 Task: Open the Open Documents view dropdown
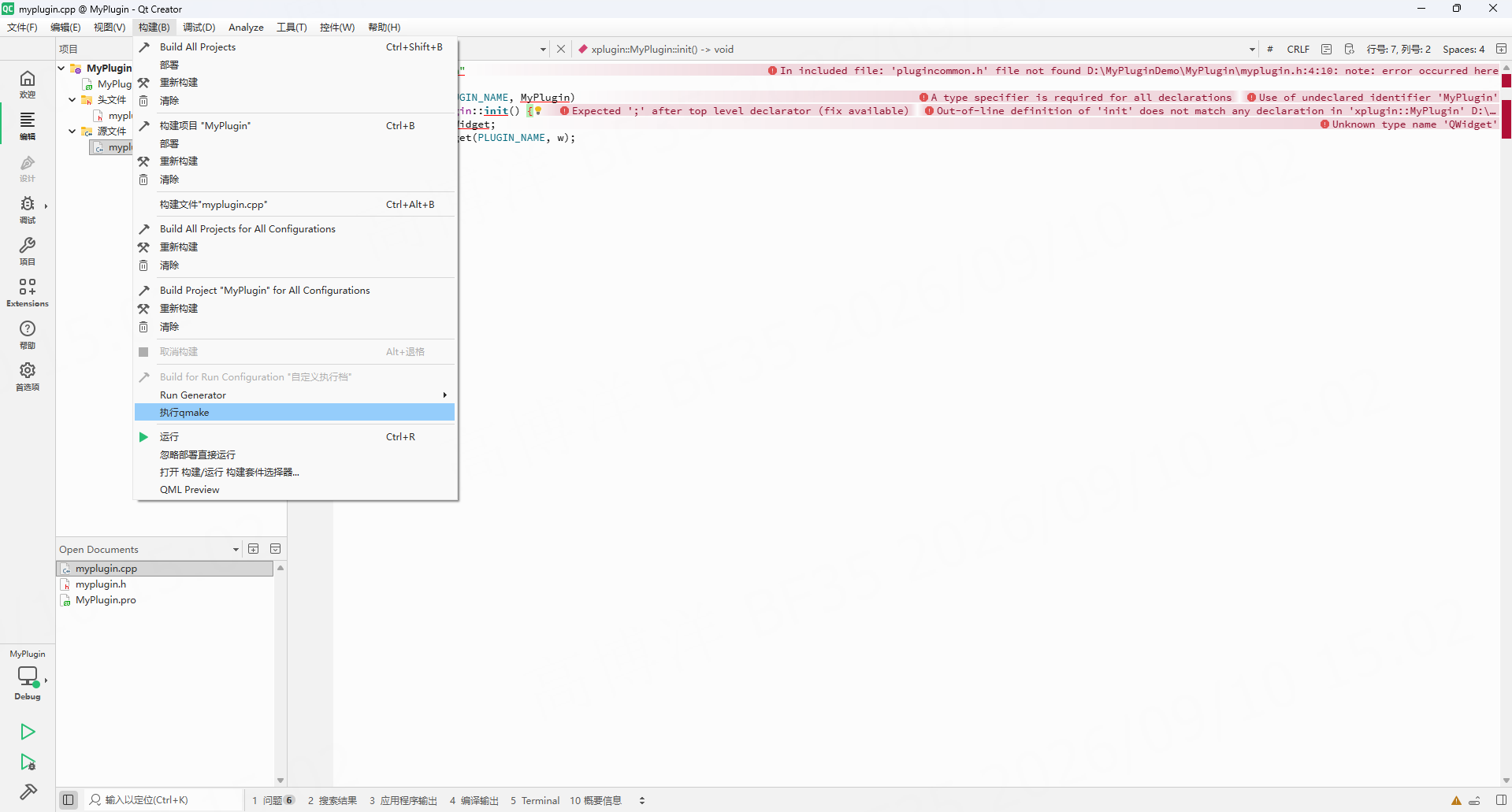[236, 550]
